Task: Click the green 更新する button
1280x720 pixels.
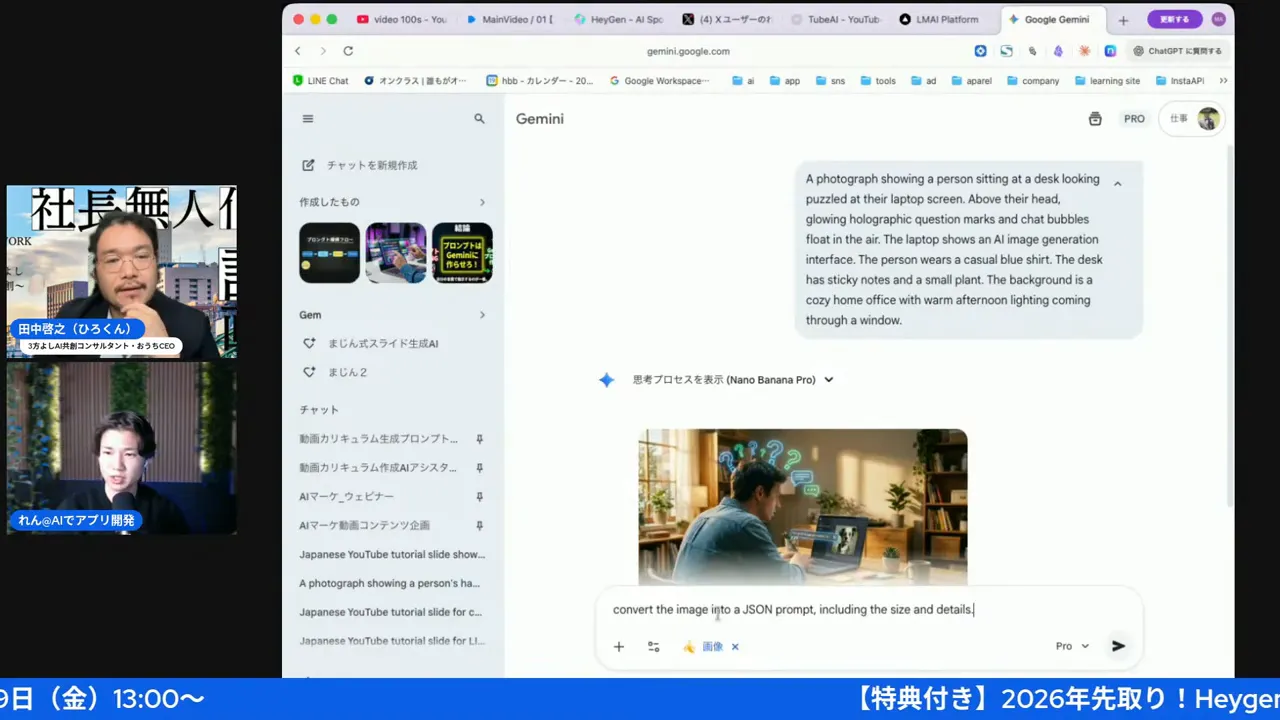Action: point(1174,18)
